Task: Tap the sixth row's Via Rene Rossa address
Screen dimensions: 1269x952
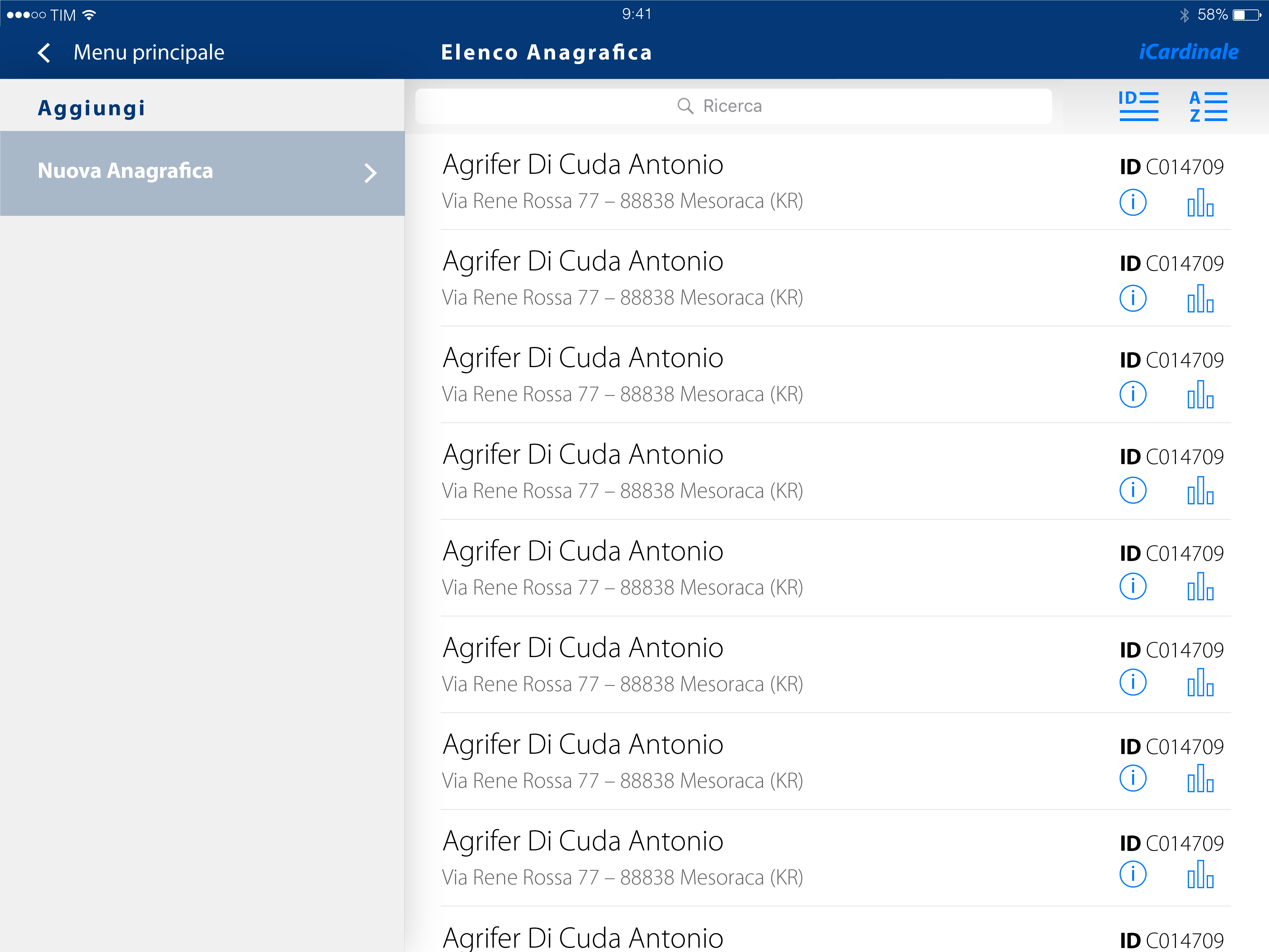Action: (x=623, y=685)
